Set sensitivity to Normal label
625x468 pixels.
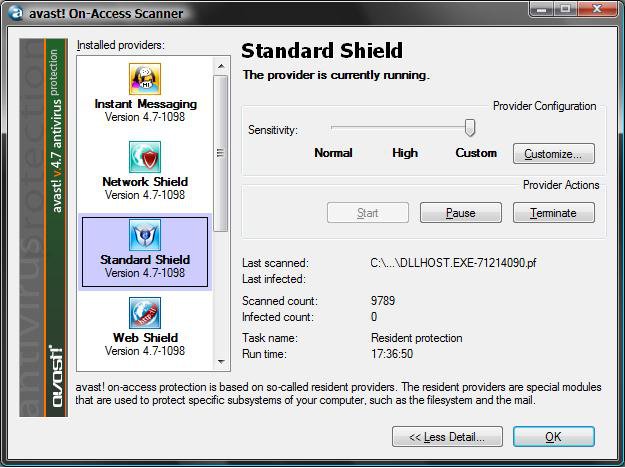[333, 153]
